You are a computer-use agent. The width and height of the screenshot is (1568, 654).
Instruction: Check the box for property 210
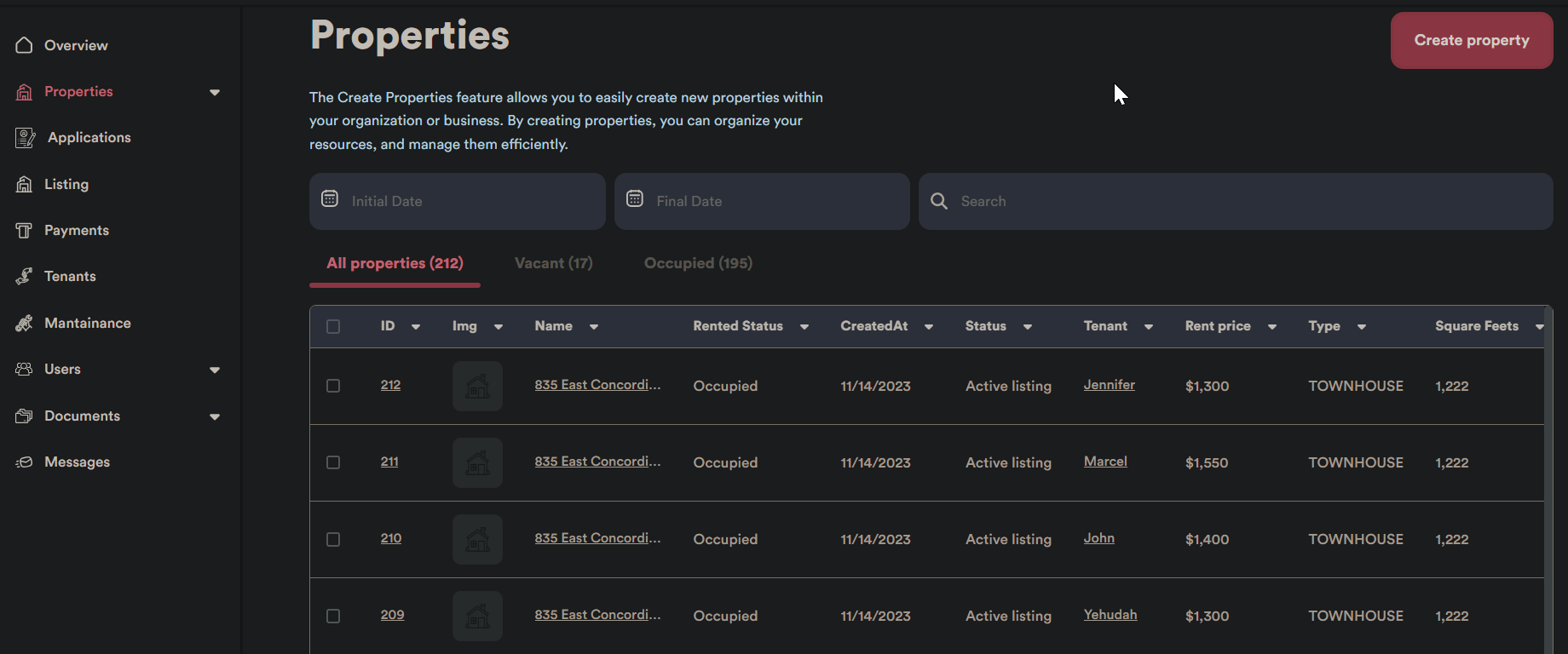pos(333,539)
